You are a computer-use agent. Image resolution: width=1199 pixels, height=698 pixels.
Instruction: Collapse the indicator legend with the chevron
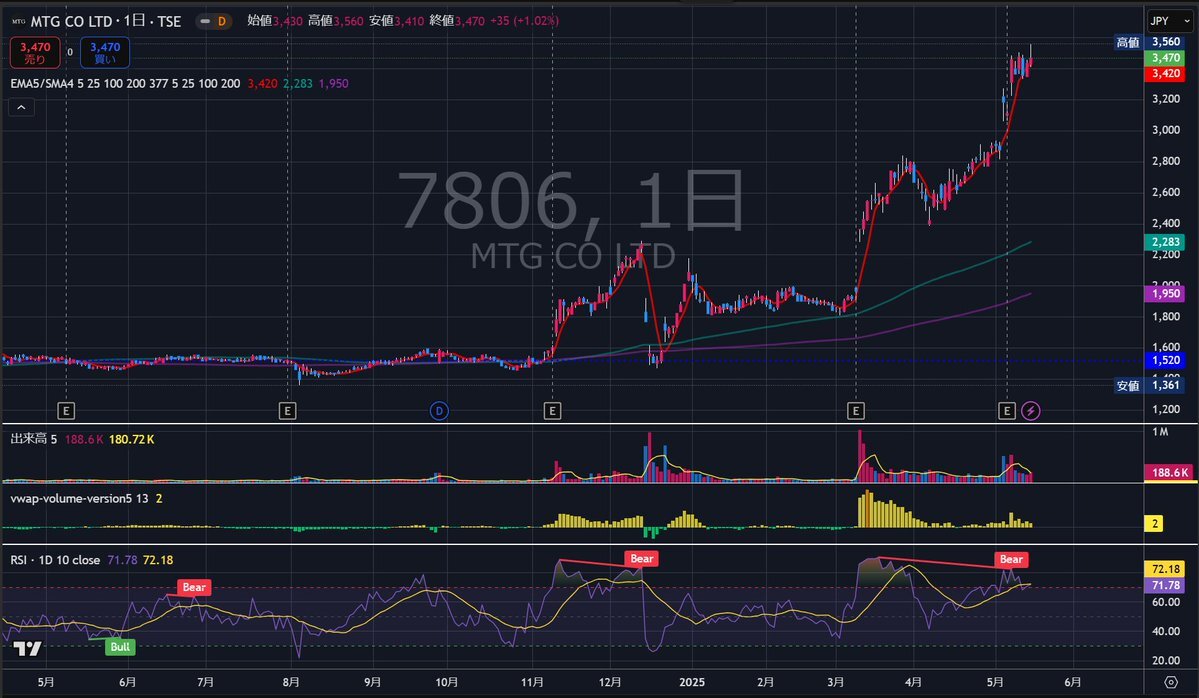pos(21,108)
